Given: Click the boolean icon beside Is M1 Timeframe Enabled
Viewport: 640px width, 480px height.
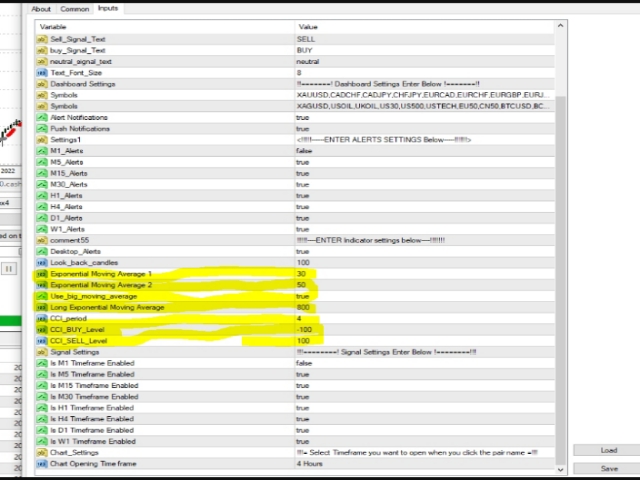Looking at the screenshot, I should 42,363.
